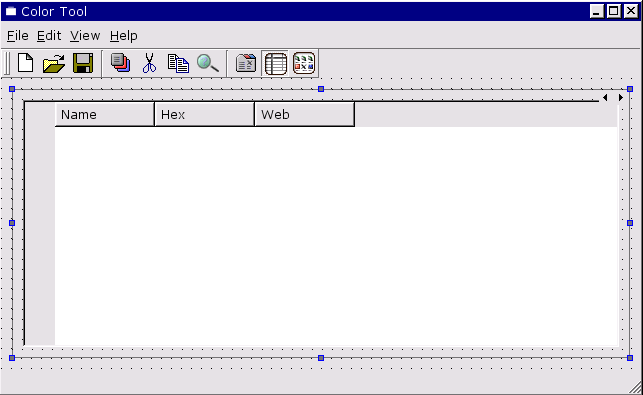
Task: Click the toolbar grip handle
Action: pos(7,64)
